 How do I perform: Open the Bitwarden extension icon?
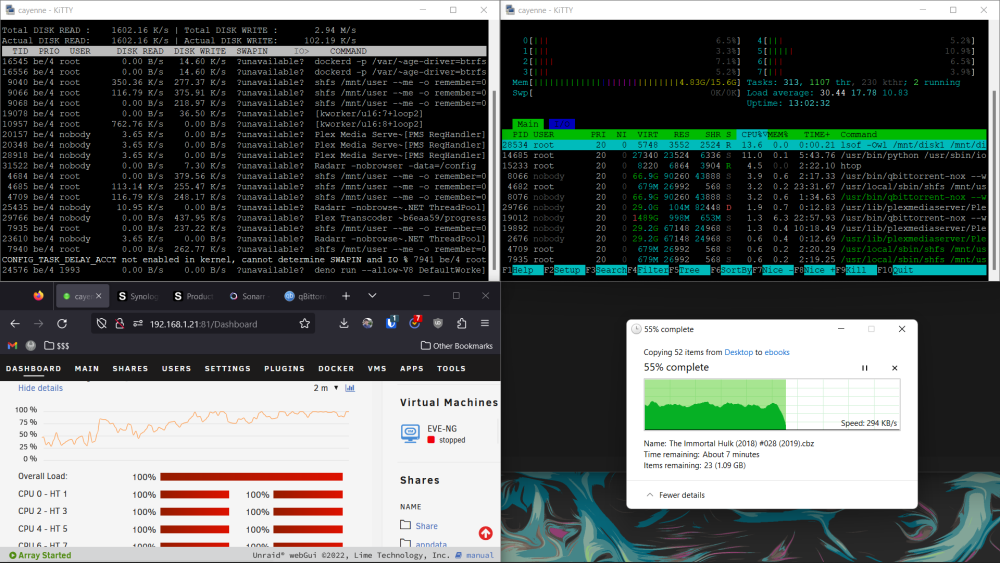(x=391, y=323)
